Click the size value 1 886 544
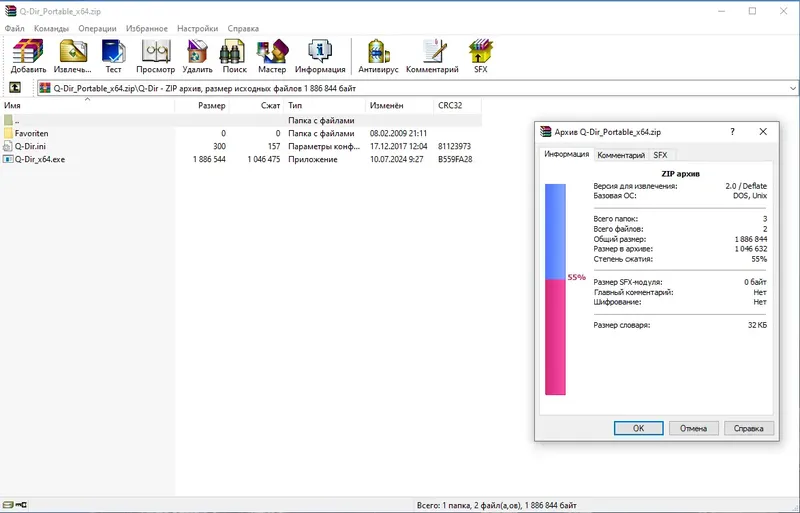800x513 pixels. point(209,159)
